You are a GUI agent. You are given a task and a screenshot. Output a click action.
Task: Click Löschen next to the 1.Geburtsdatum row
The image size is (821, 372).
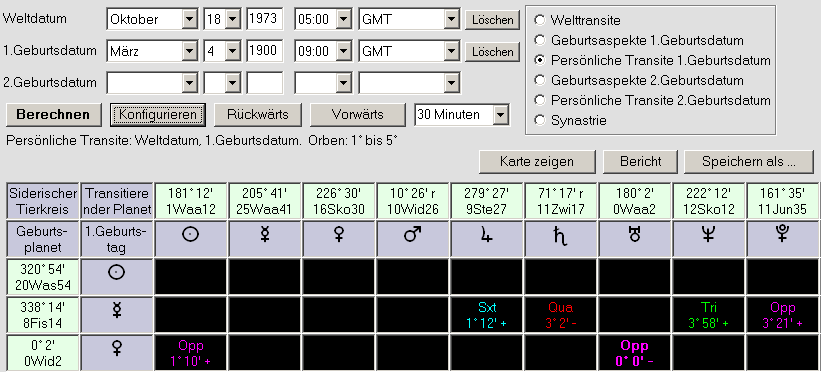click(x=493, y=51)
